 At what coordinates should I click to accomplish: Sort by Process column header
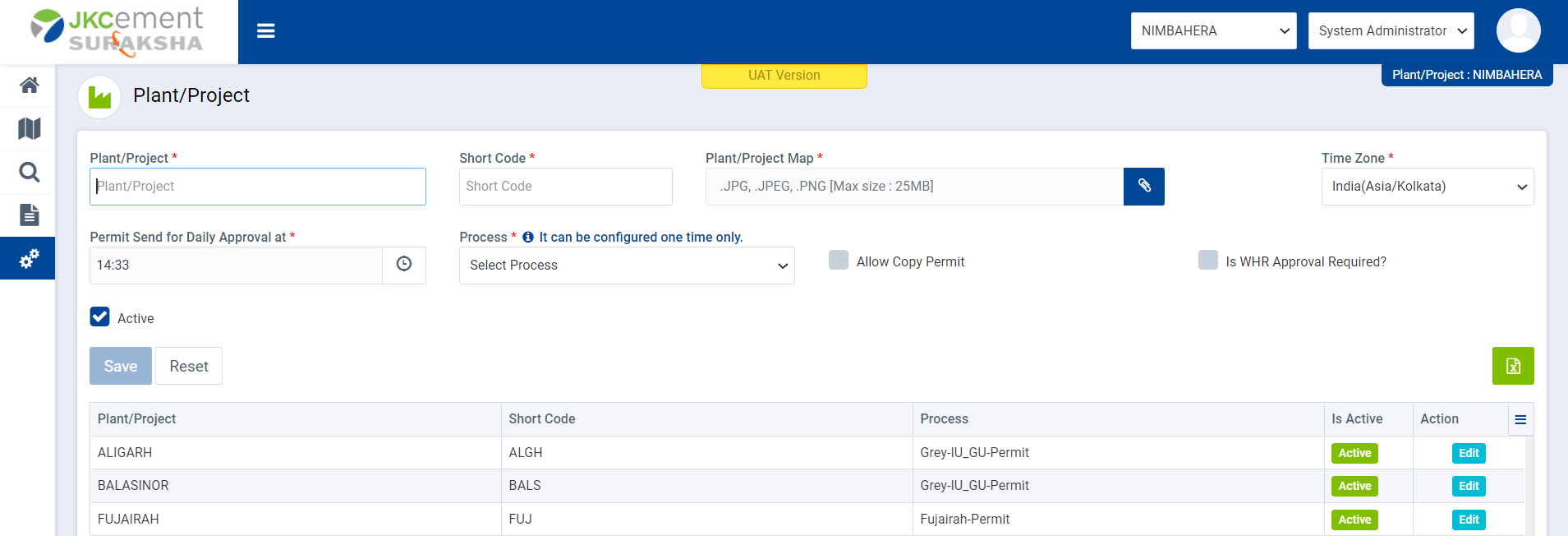tap(1119, 419)
